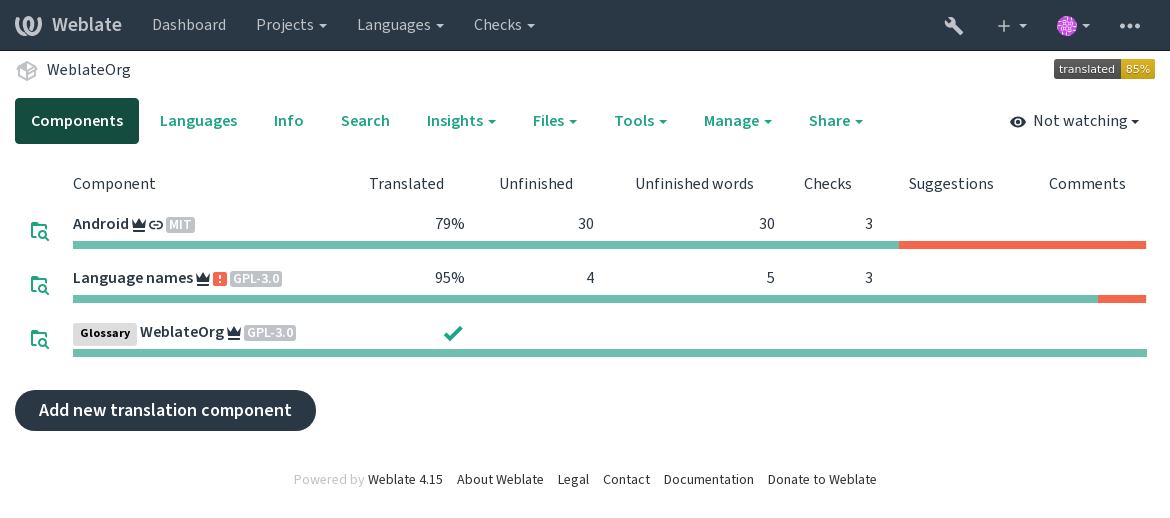Screen dimensions: 1170x518
Task: Switch to the Languages tab
Action: coord(198,121)
